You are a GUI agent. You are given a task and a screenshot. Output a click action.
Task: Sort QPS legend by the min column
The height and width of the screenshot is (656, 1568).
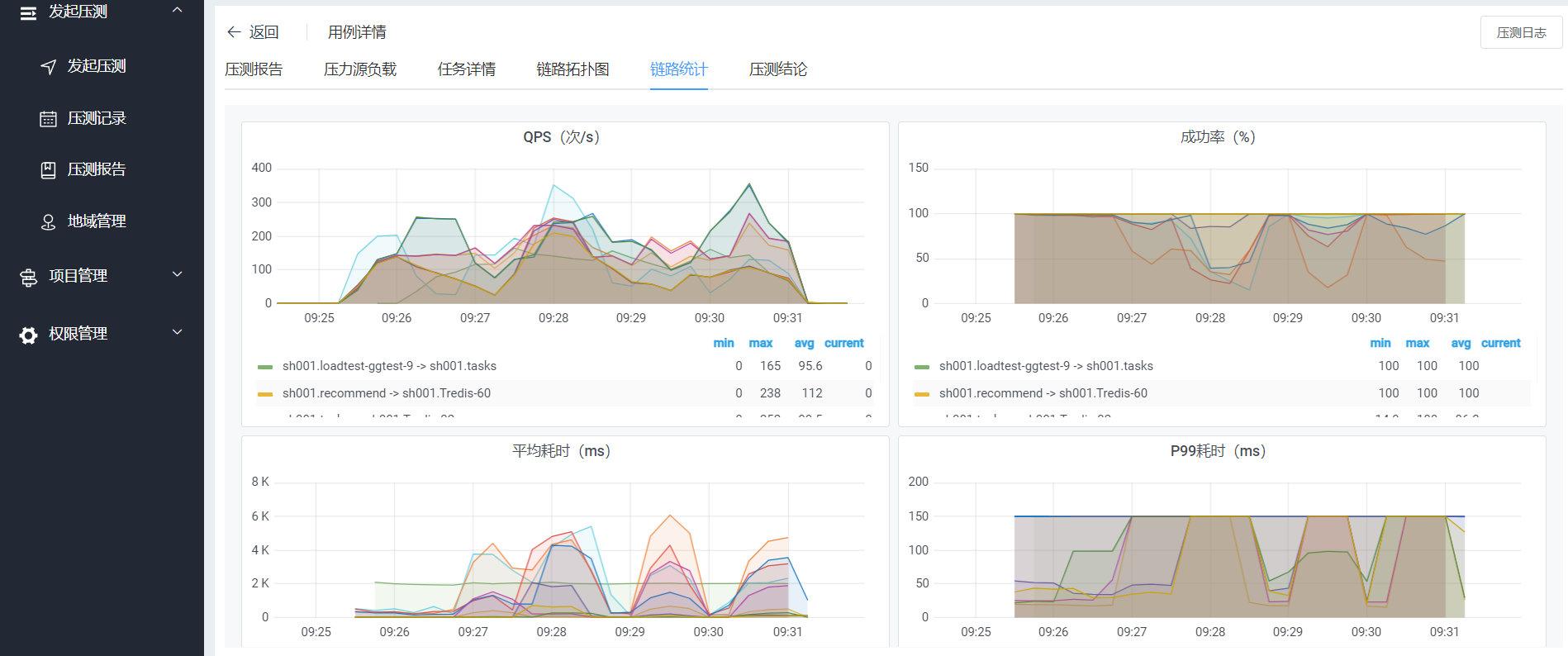pyautogui.click(x=724, y=343)
